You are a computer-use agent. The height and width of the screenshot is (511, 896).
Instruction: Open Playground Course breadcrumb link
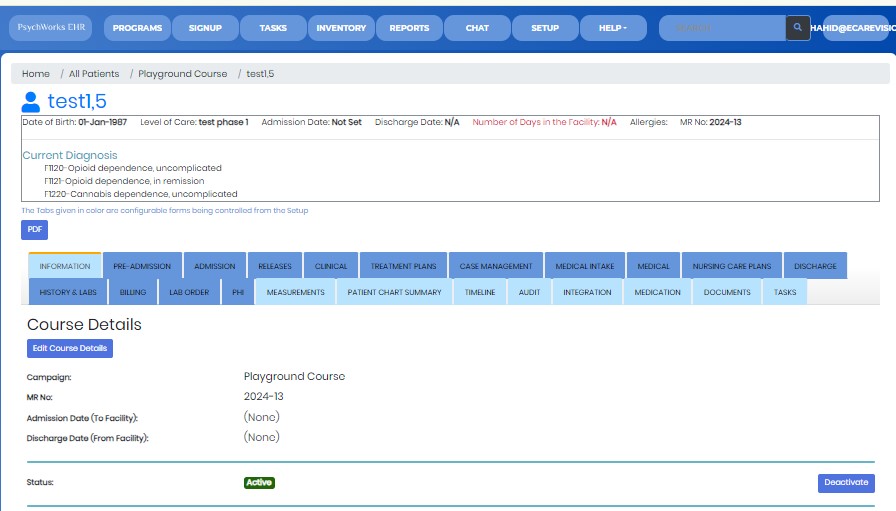point(182,74)
